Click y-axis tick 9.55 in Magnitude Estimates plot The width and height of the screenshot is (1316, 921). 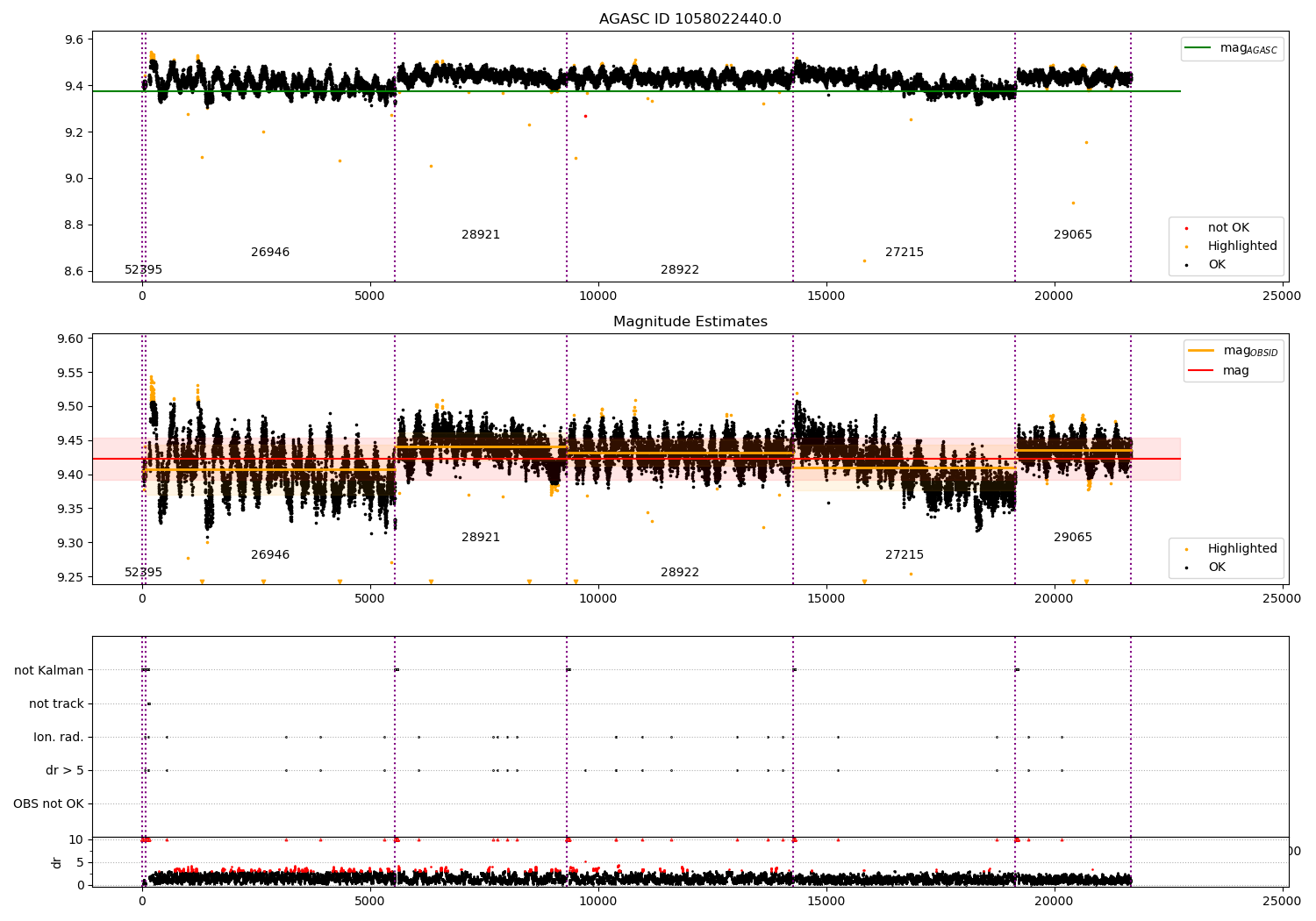(x=70, y=373)
